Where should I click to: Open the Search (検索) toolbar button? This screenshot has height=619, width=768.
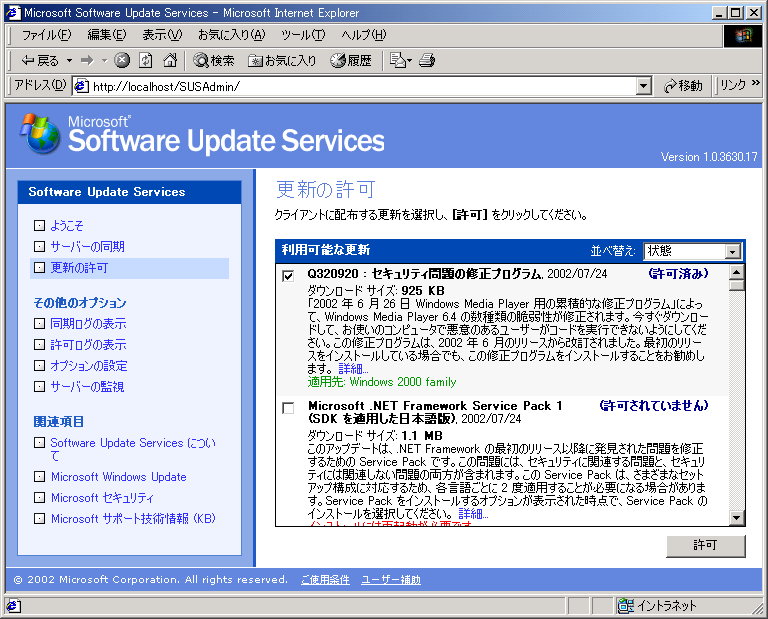click(214, 60)
